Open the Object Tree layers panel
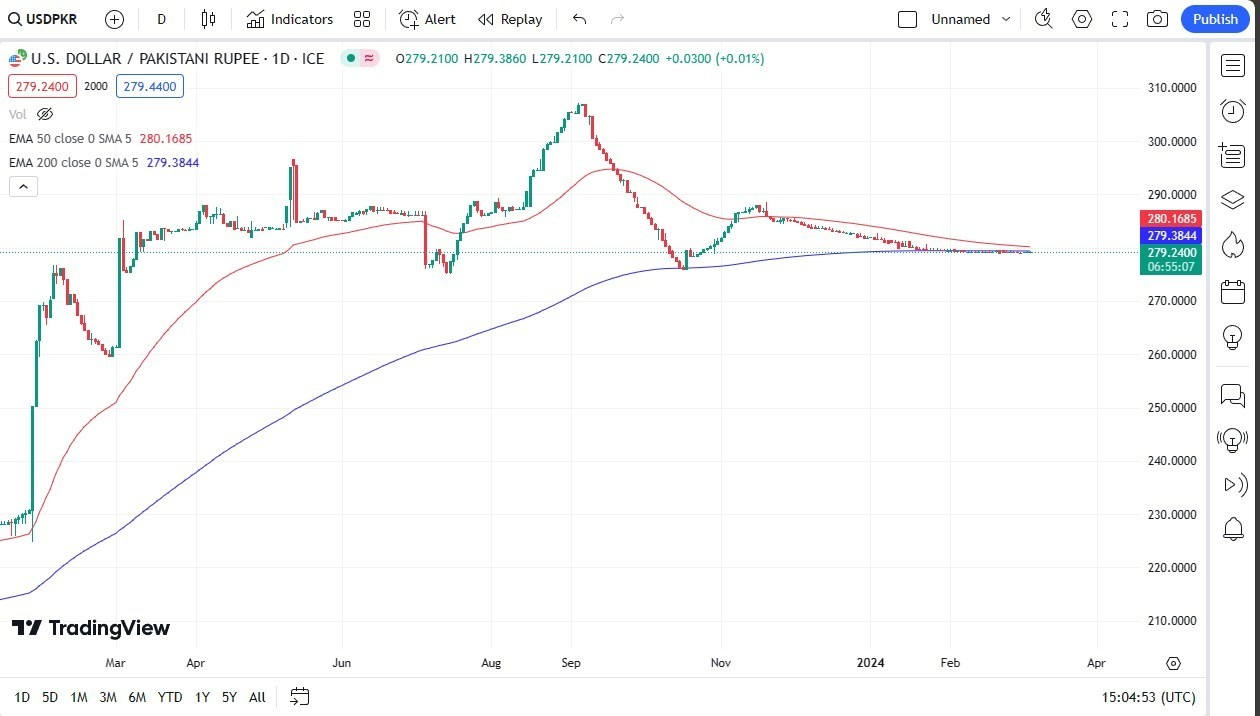 tap(1232, 199)
